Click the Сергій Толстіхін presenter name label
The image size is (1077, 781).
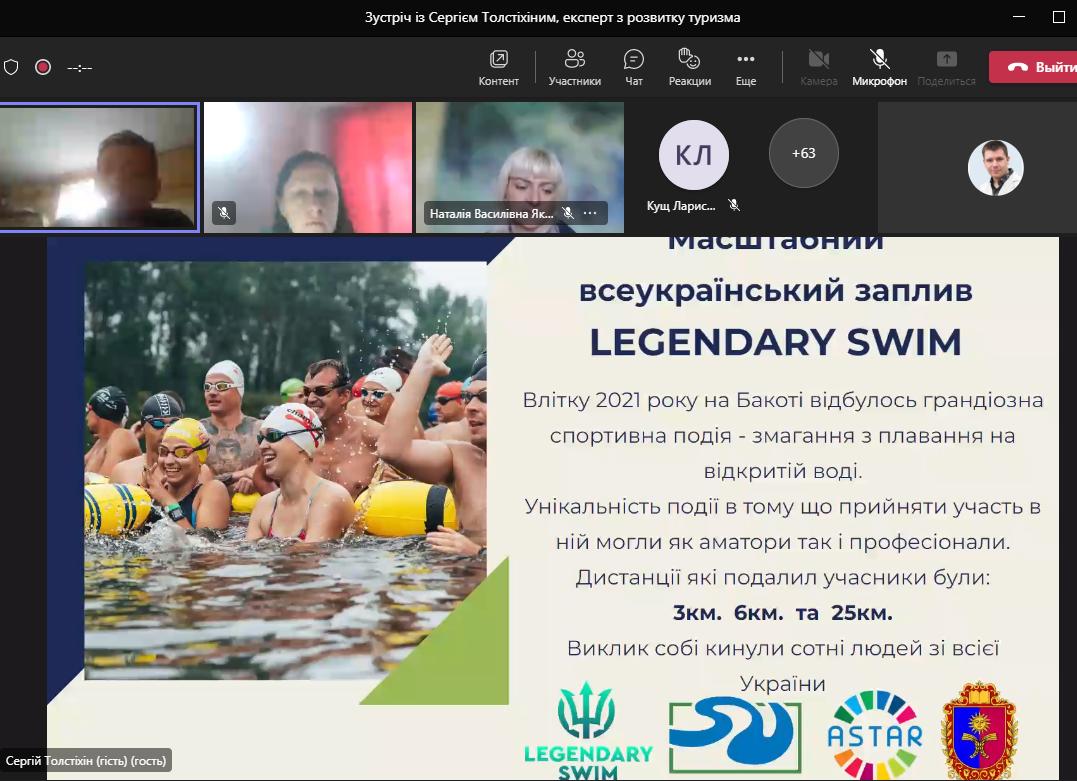pyautogui.click(x=86, y=761)
